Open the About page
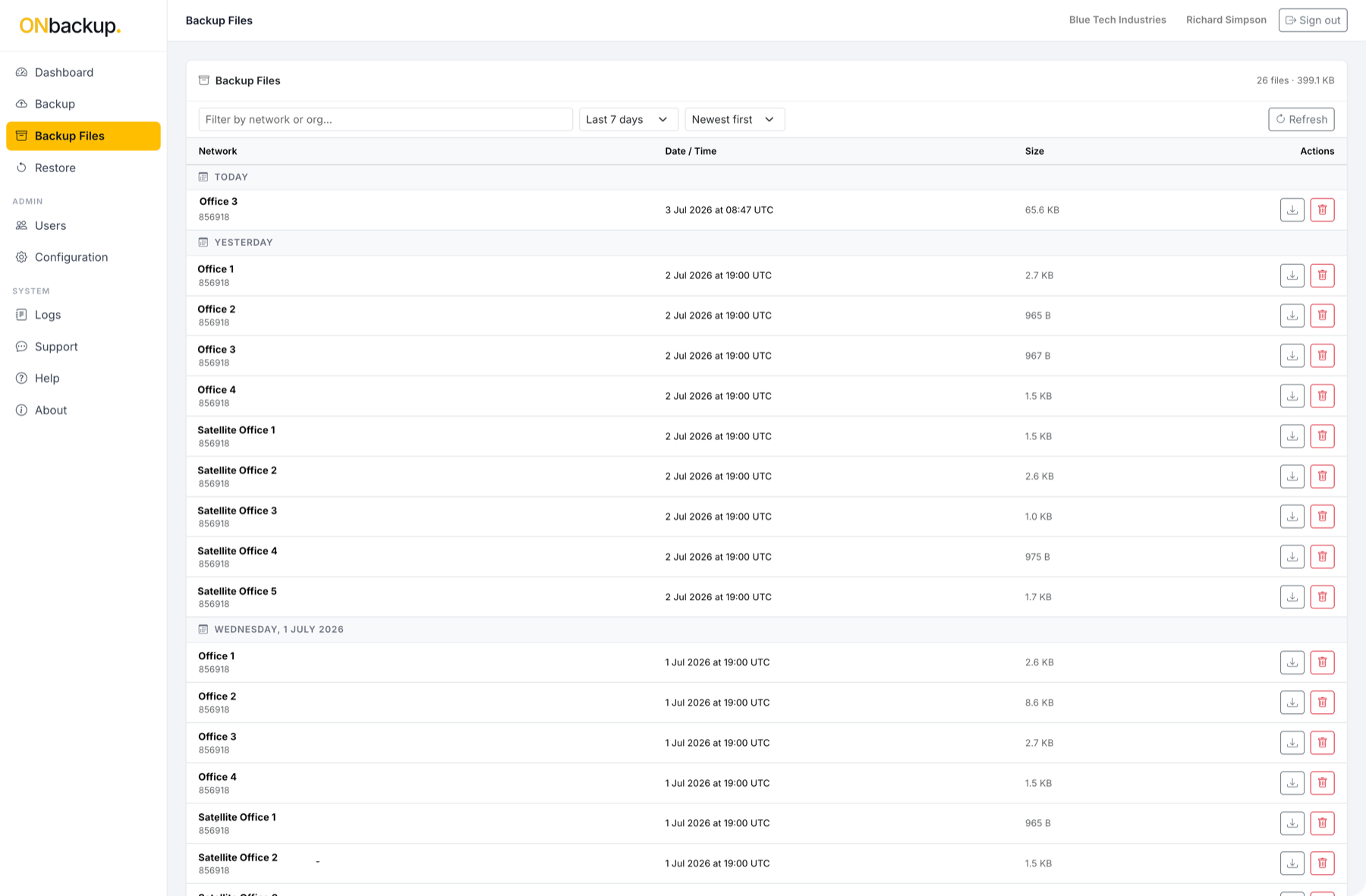This screenshot has height=896, width=1366. (x=83, y=410)
